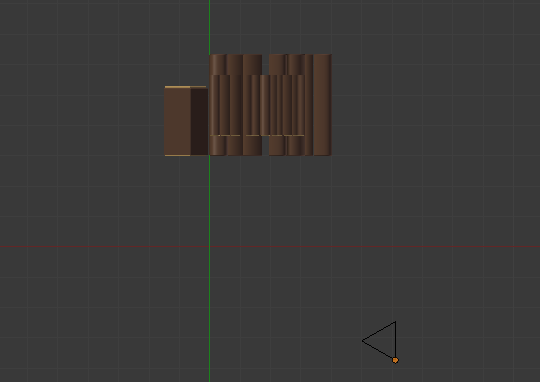Select the camera object with orange origin dot

tap(381, 342)
